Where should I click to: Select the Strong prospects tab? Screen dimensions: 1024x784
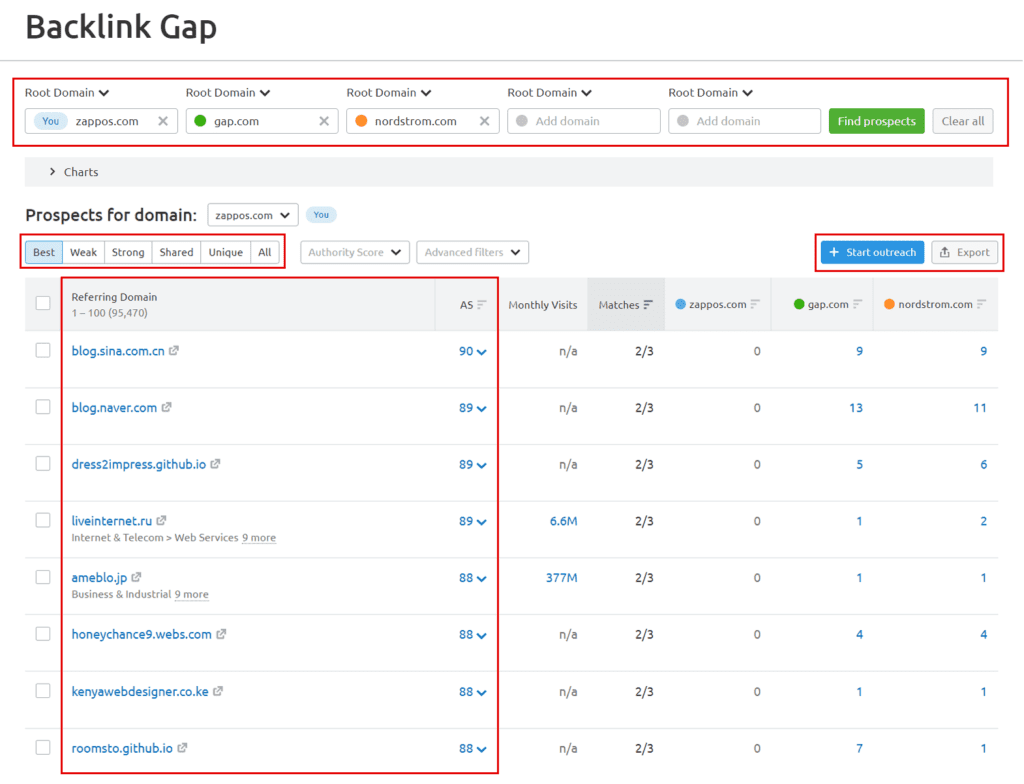pyautogui.click(x=128, y=252)
